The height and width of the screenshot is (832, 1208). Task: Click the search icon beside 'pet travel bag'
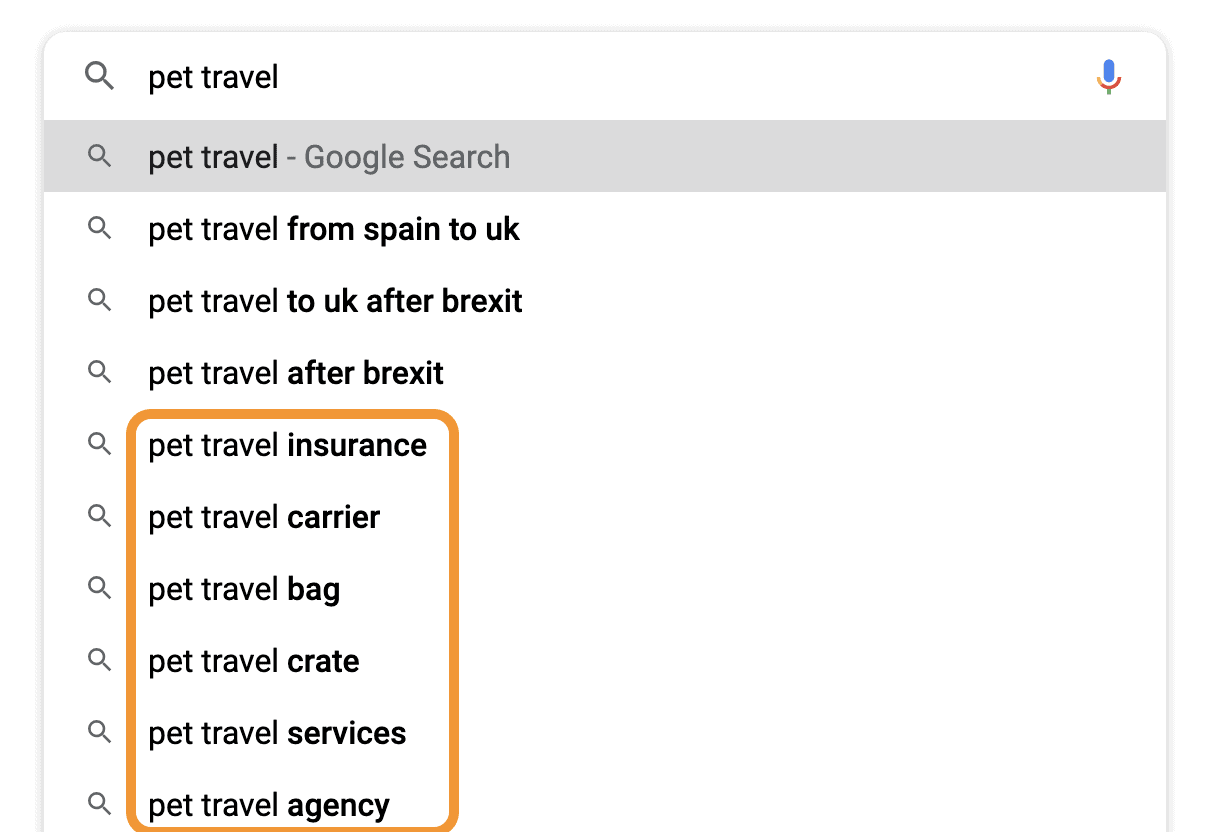coord(99,589)
